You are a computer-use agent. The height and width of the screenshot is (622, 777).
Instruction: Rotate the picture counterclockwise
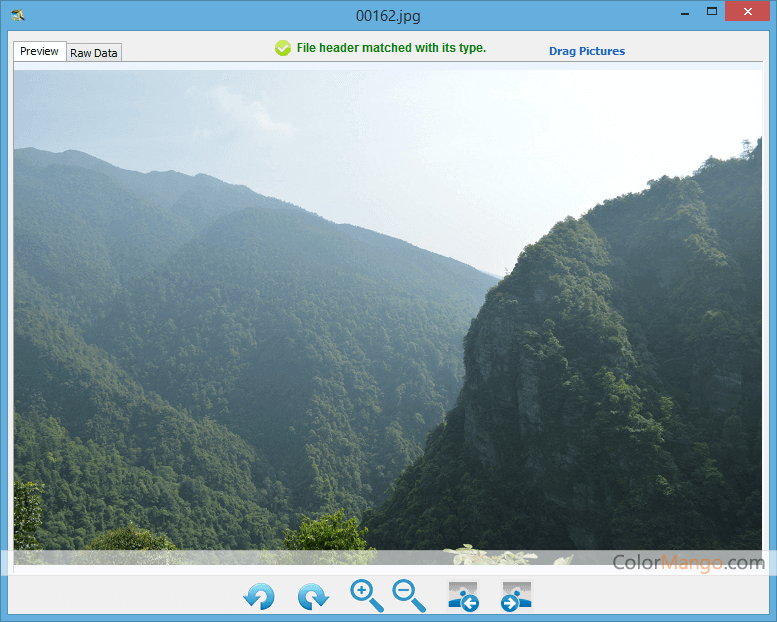(x=259, y=597)
